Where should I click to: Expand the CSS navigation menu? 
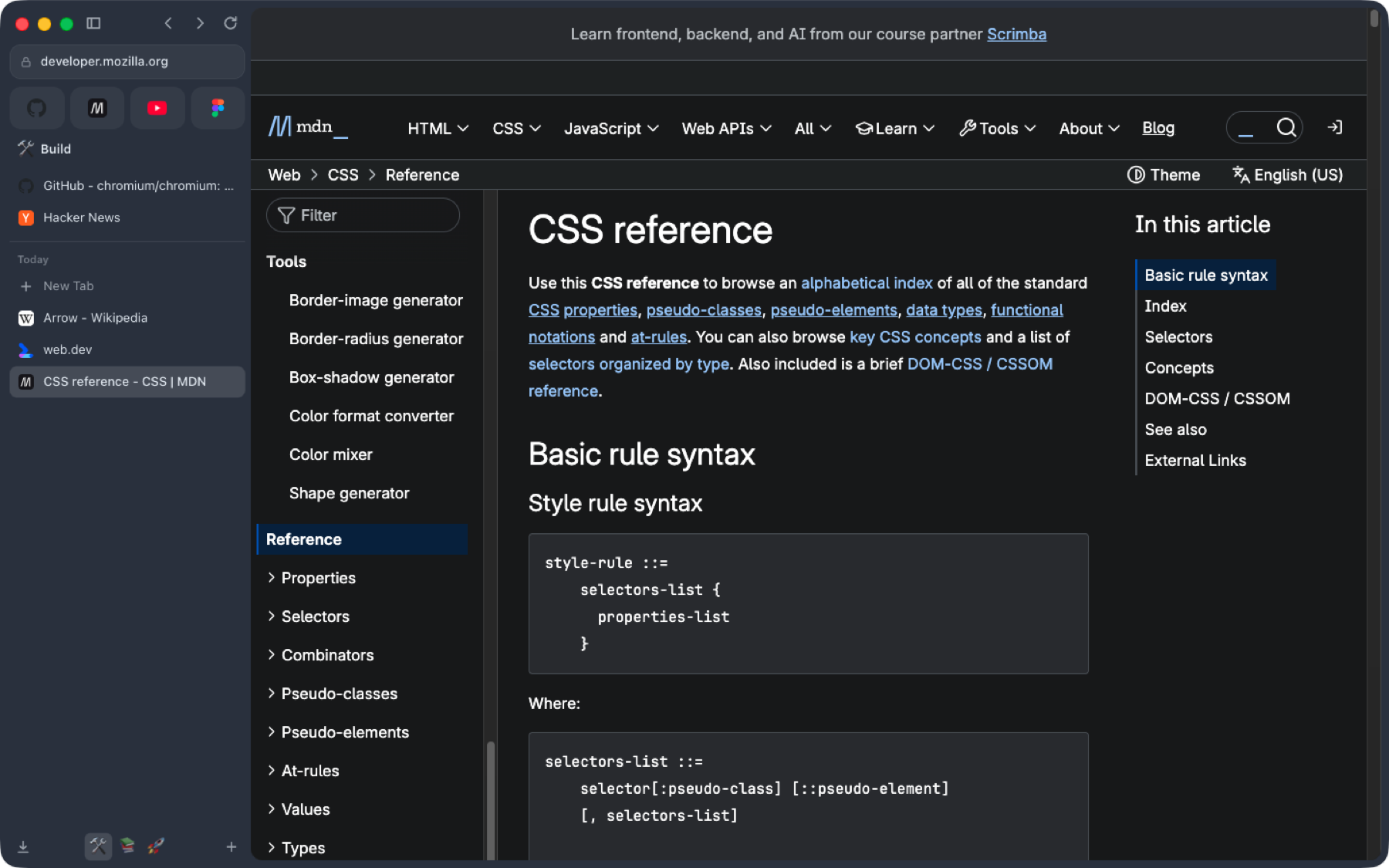click(516, 129)
